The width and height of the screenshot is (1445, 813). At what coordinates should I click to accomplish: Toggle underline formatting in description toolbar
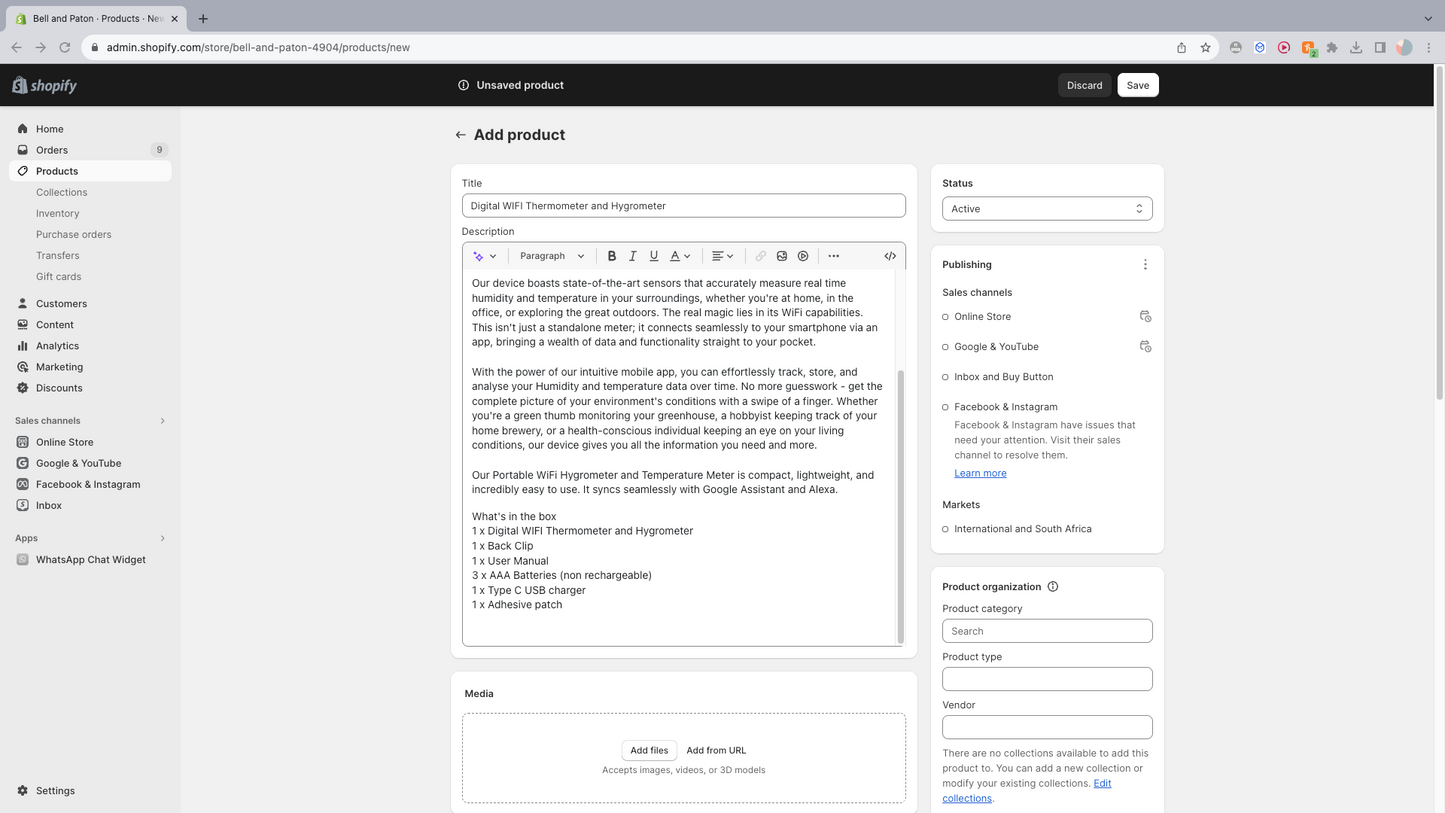point(654,256)
